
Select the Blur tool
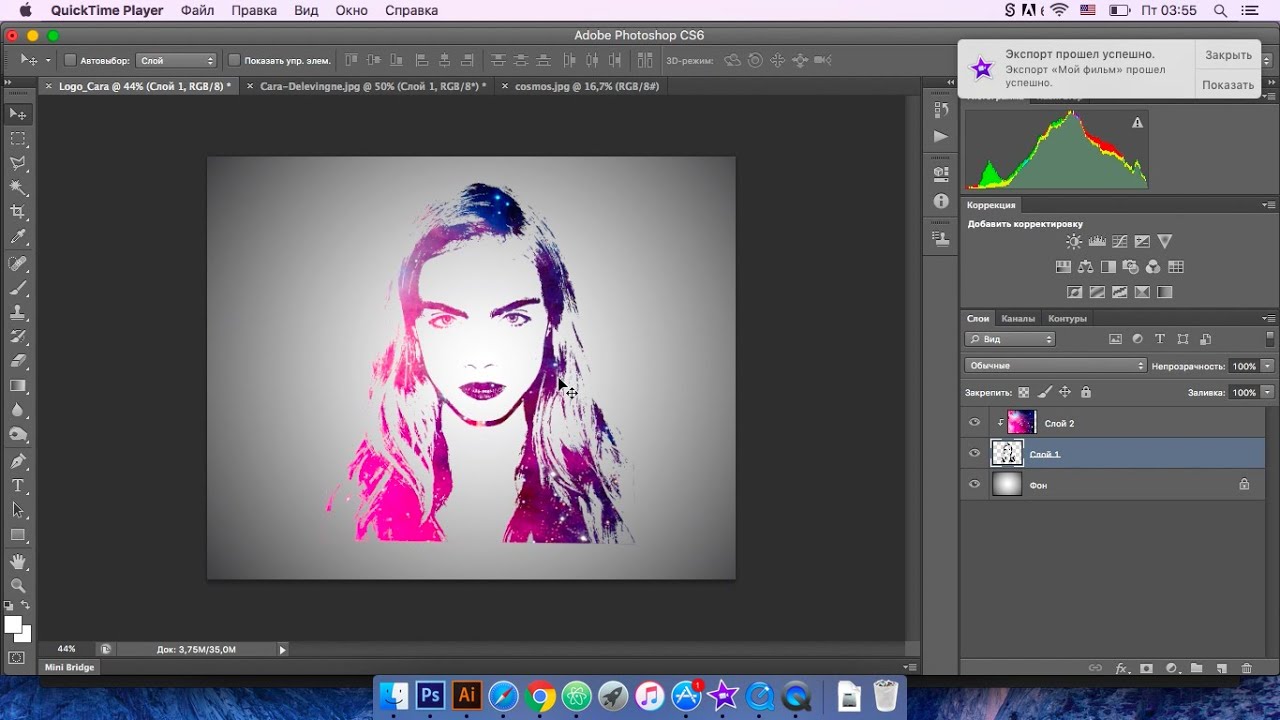point(18,410)
